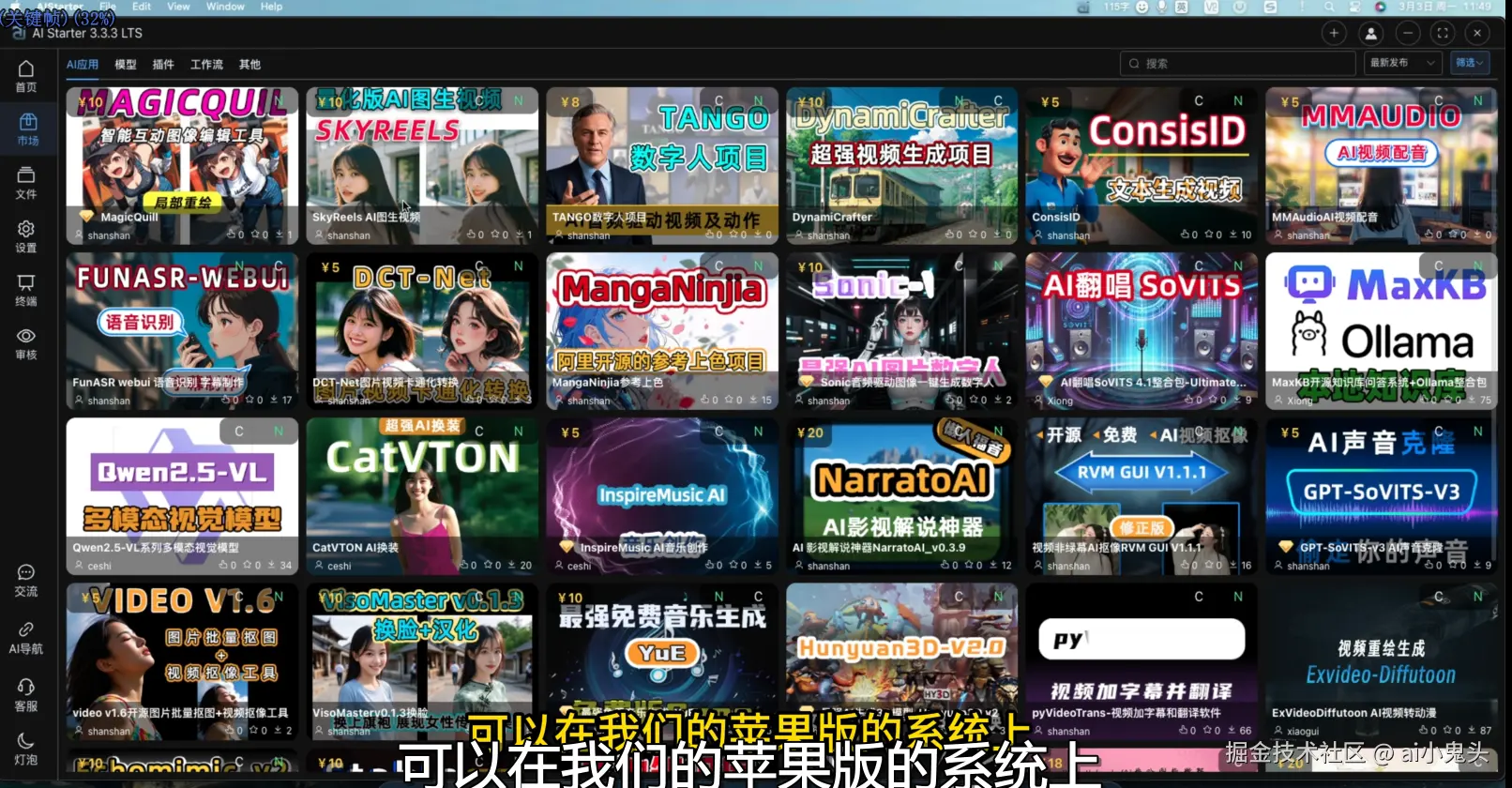Screen dimensions: 1512x788
Task: Open the CatVTON AI换装 card
Action: [422, 496]
